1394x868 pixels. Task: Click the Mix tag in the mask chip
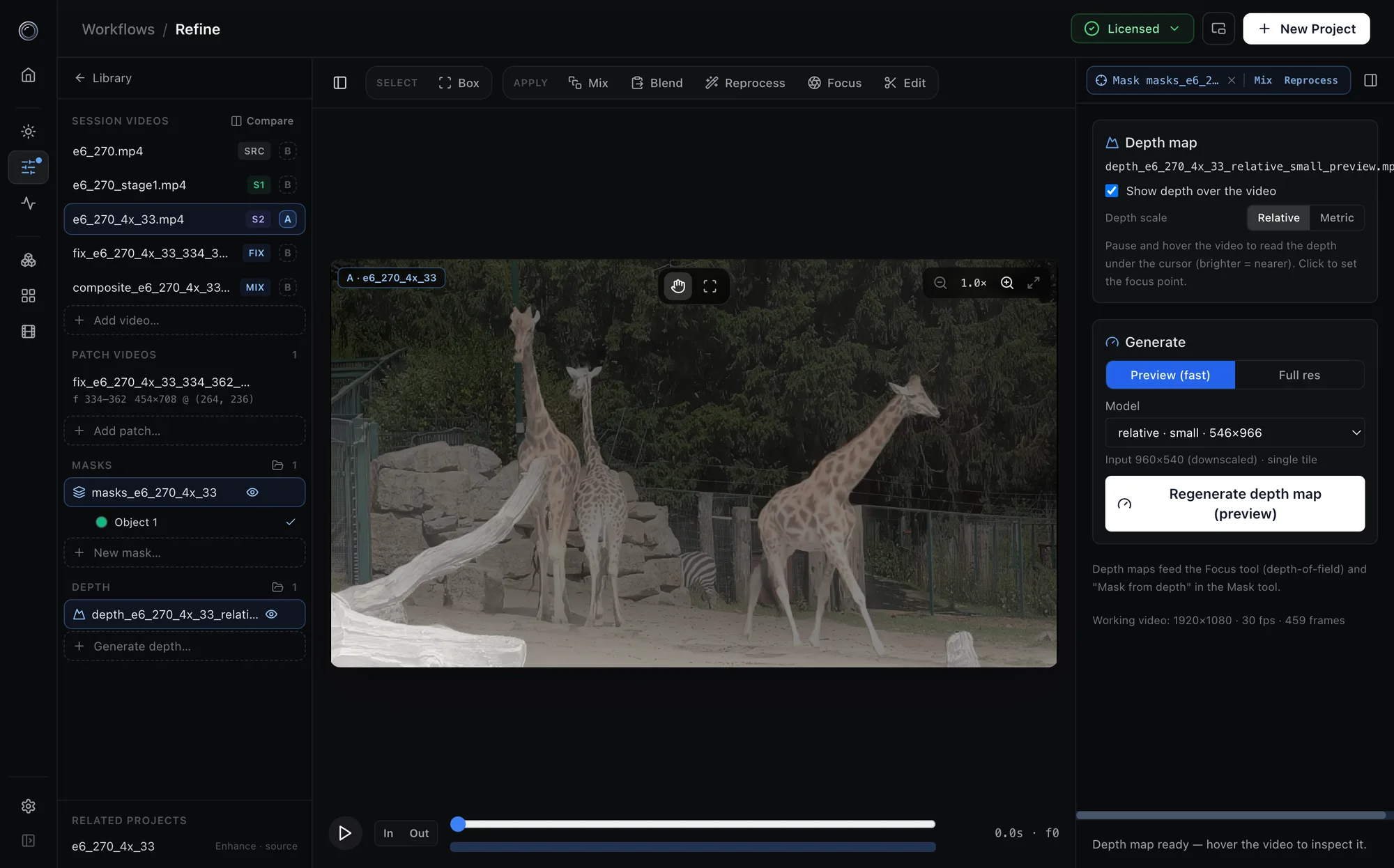(1263, 80)
